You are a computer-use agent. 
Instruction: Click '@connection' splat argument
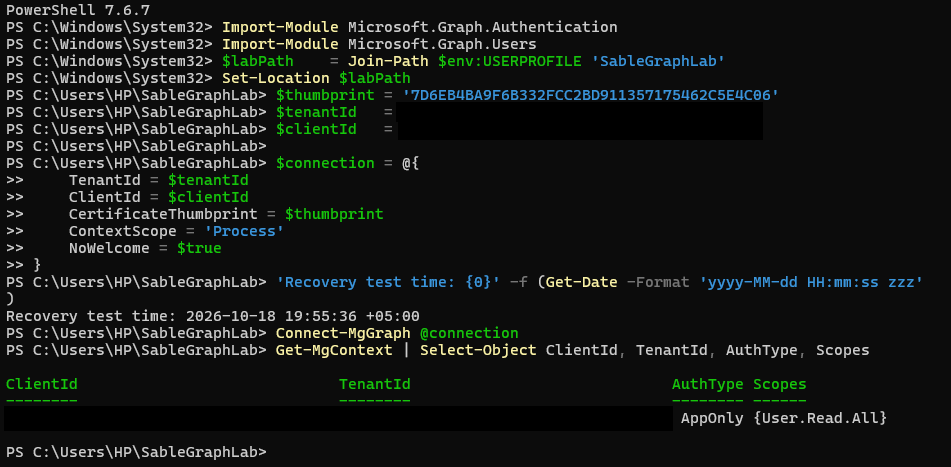(469, 333)
